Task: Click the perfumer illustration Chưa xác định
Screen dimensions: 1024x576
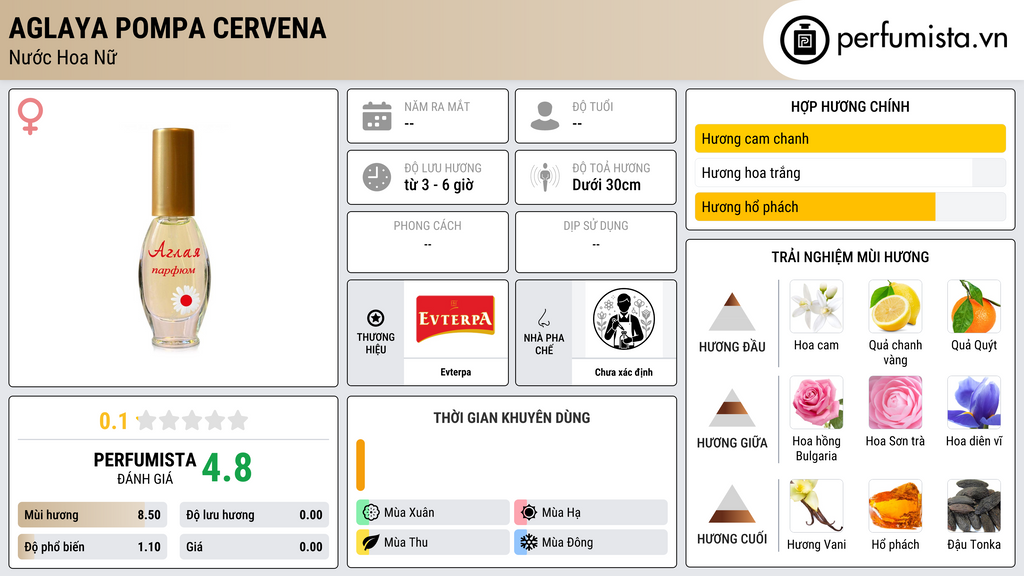Action: (x=624, y=319)
